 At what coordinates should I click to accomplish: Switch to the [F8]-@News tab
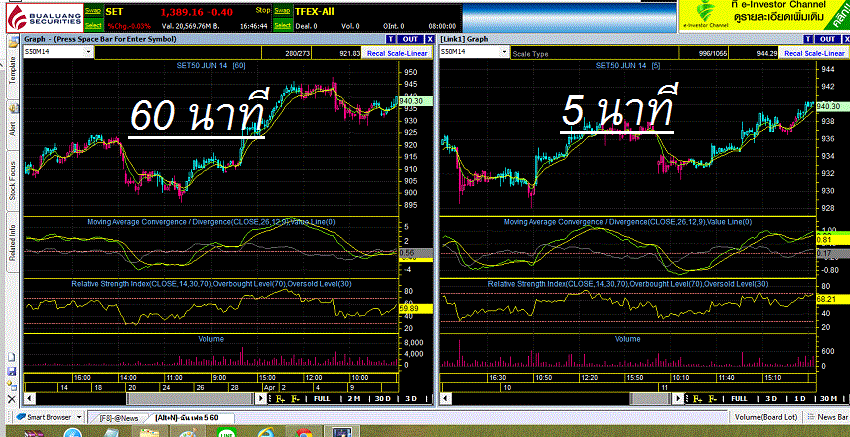[x=119, y=418]
